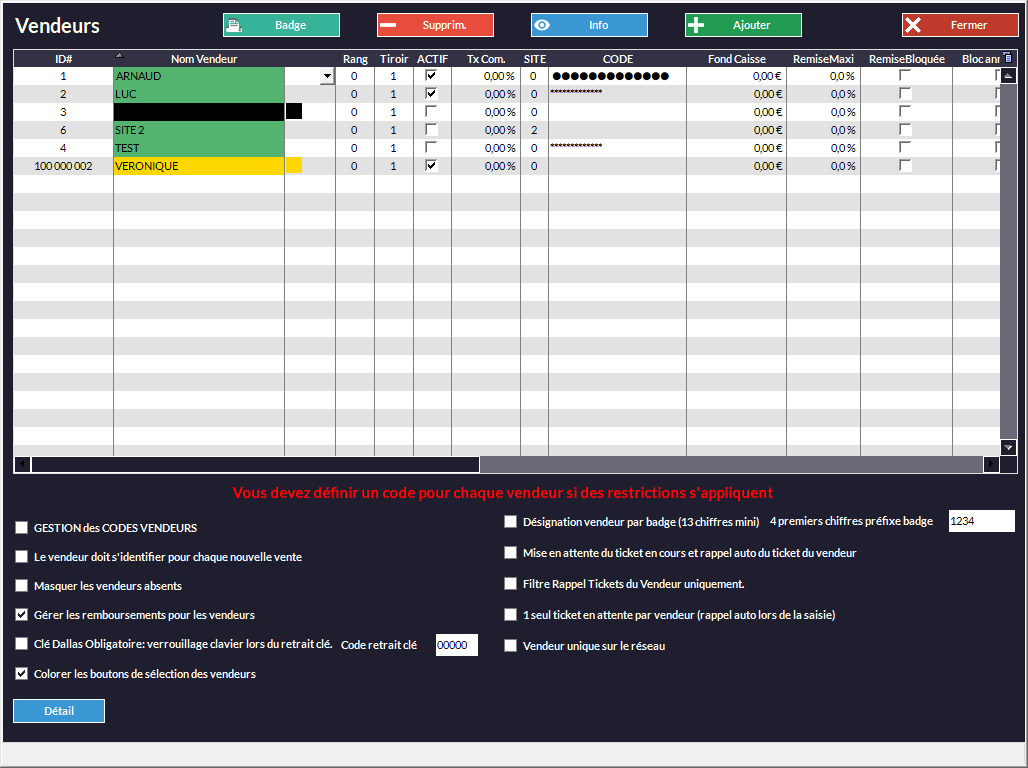The height and width of the screenshot is (768, 1028).
Task: Open vendor Info with the eye icon
Action: click(x=589, y=25)
